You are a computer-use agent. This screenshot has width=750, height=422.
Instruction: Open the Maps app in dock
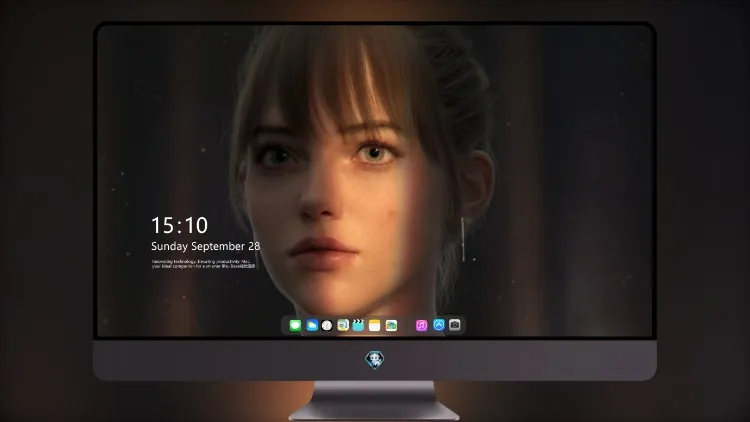click(x=343, y=325)
